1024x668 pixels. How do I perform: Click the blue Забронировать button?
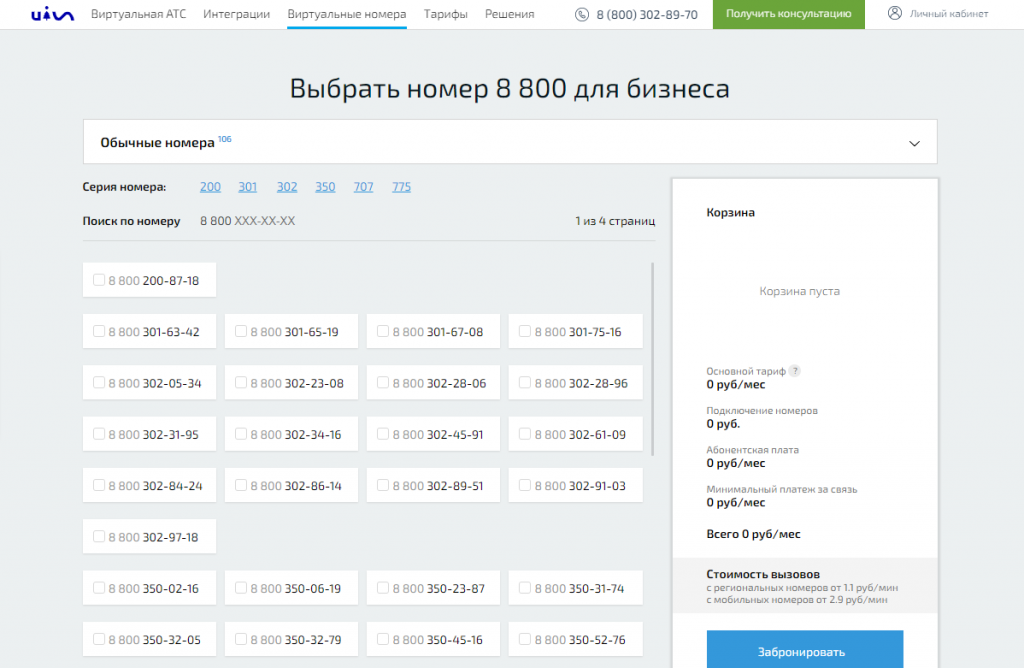804,651
